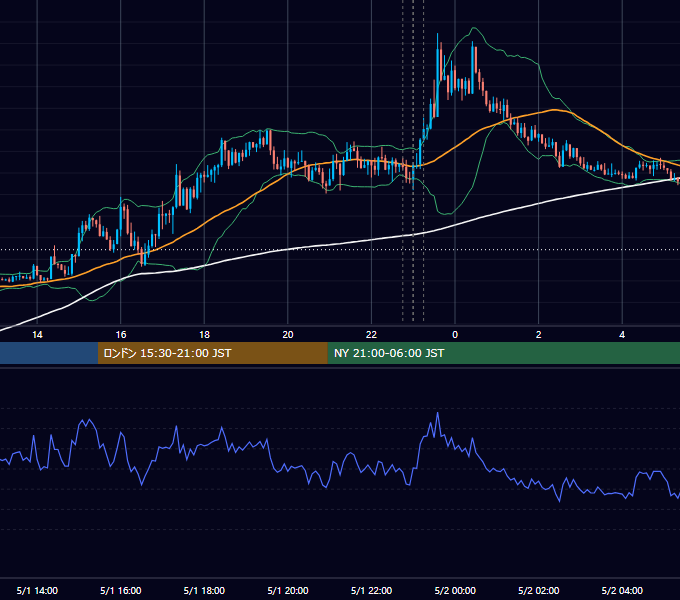
Task: Click the 14 hour axis label
Action: tap(37, 335)
